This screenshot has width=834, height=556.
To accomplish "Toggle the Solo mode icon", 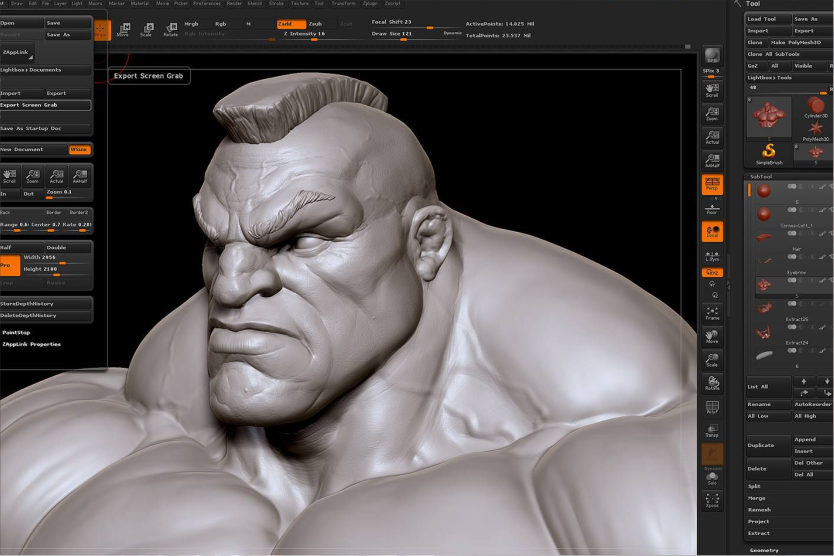I will (x=712, y=478).
